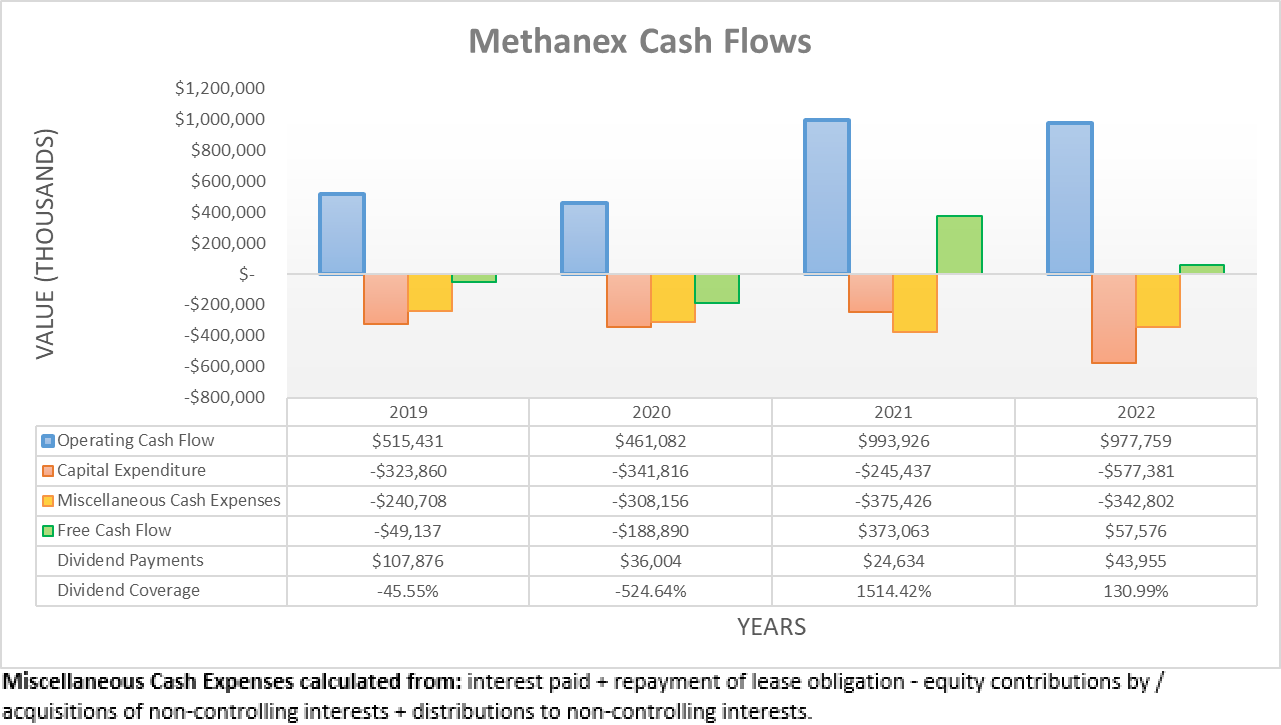
Task: Select the Dividend Coverage row label
Action: pos(128,590)
